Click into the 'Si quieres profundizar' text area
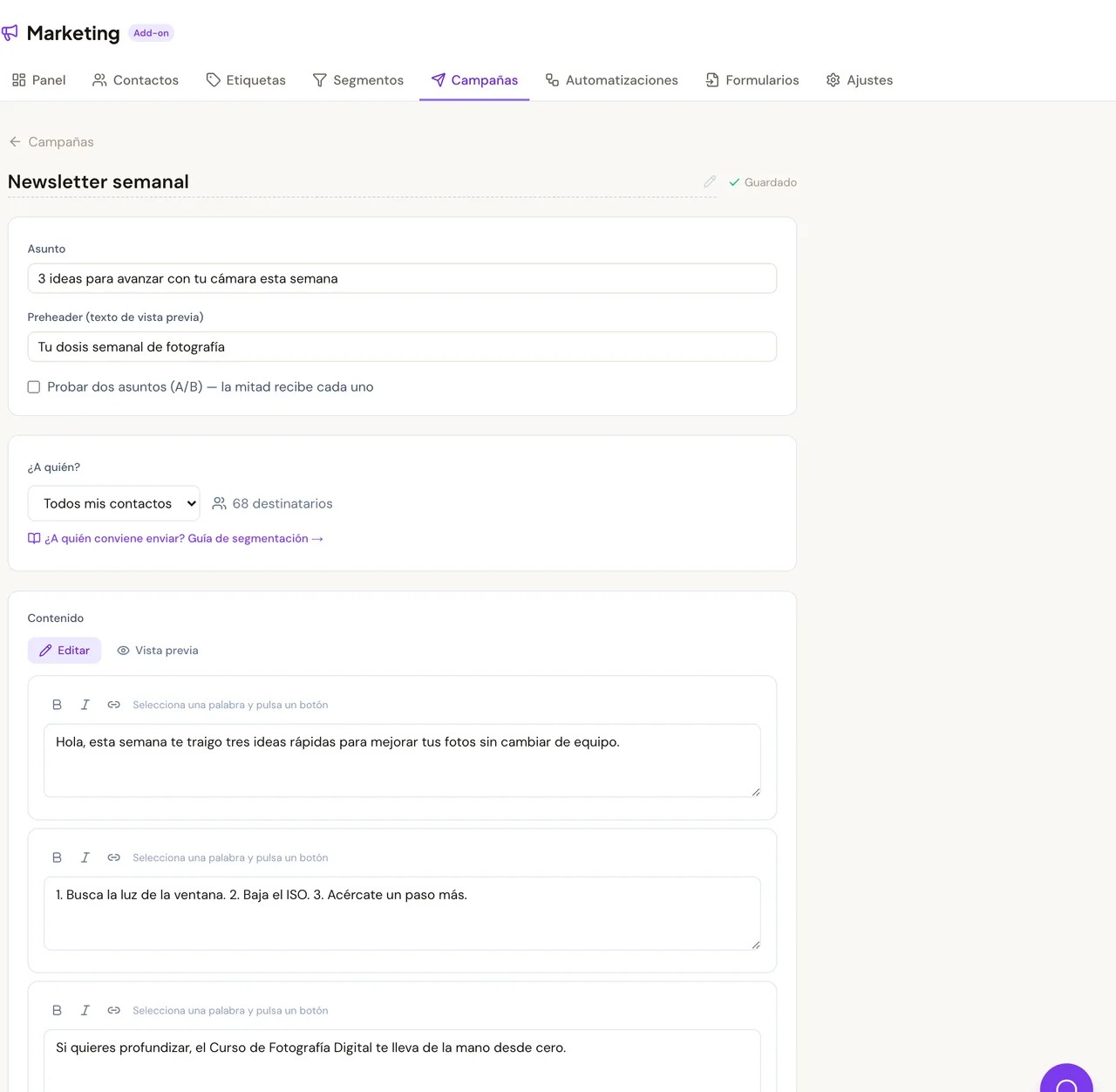The width and height of the screenshot is (1116, 1092). 402,1061
